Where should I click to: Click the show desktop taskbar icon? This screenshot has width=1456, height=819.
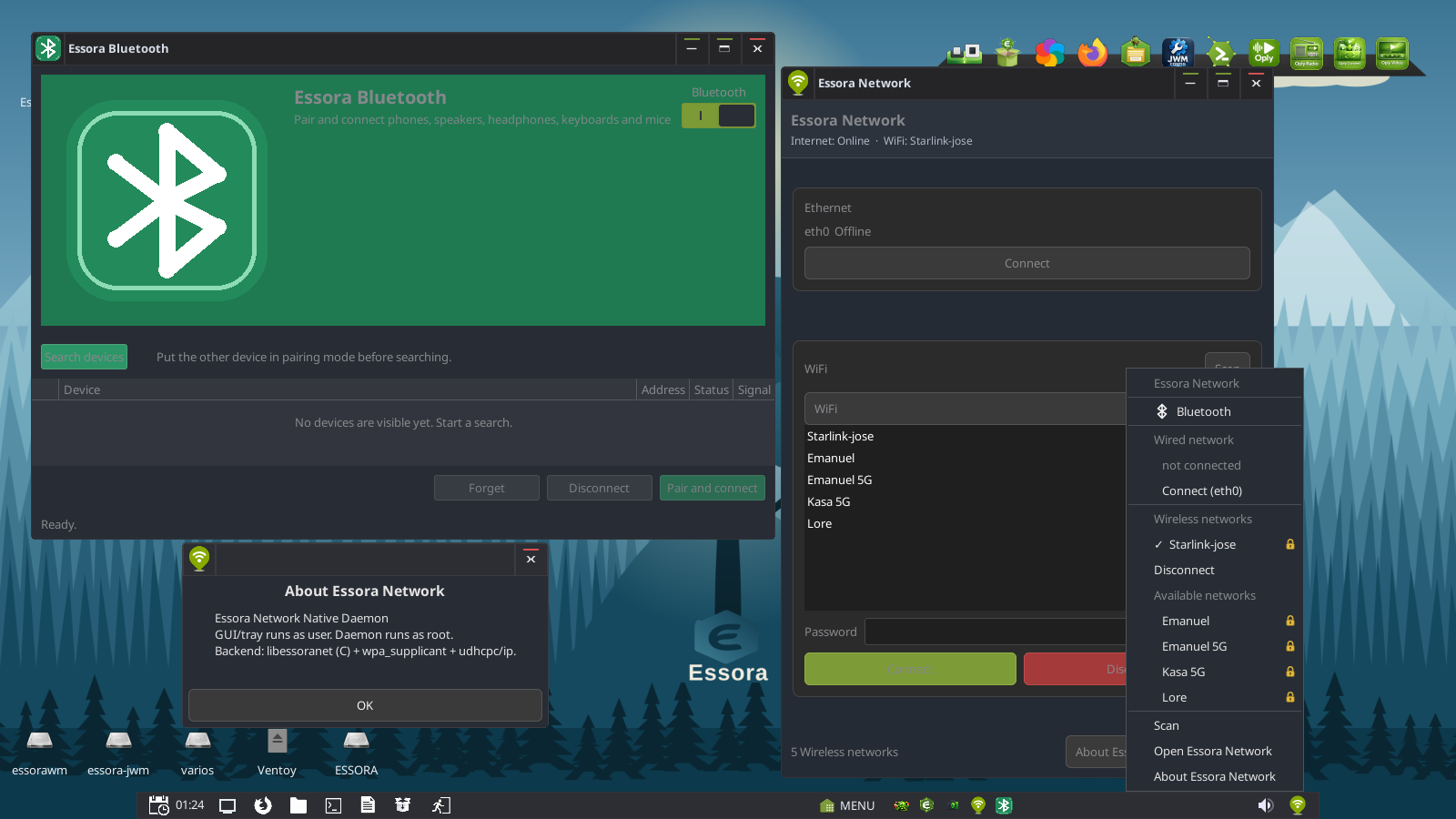[227, 805]
